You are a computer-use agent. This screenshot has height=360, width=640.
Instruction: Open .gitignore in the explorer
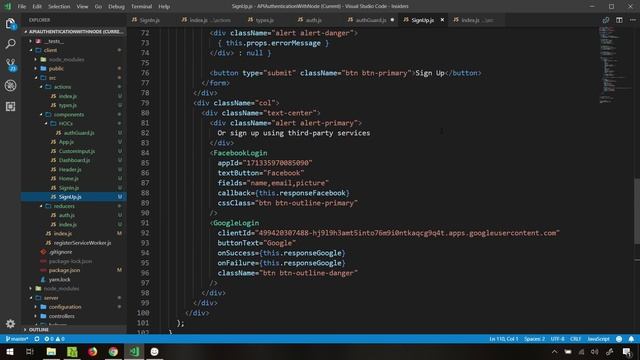(60, 252)
